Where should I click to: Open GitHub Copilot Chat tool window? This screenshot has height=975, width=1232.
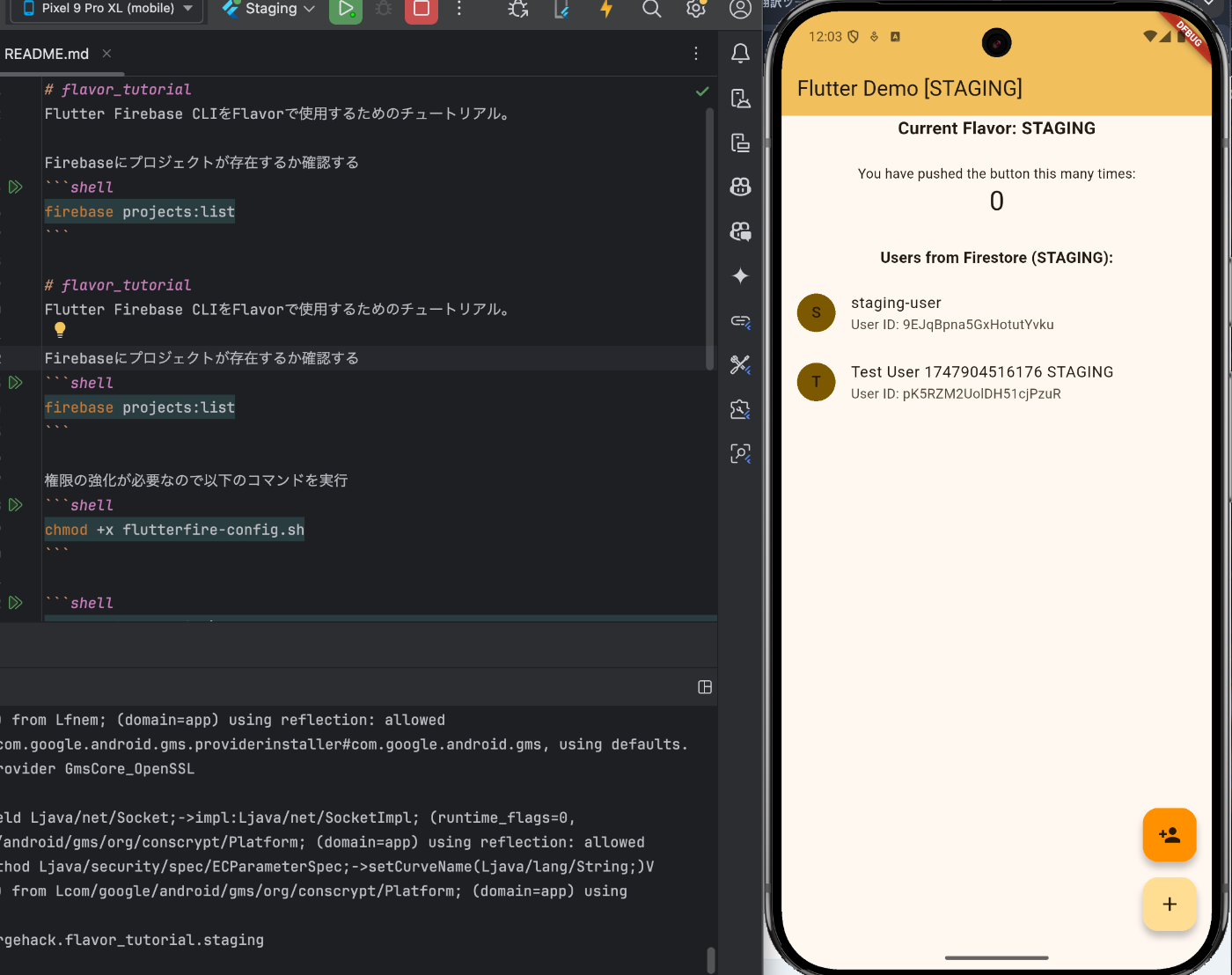[741, 231]
